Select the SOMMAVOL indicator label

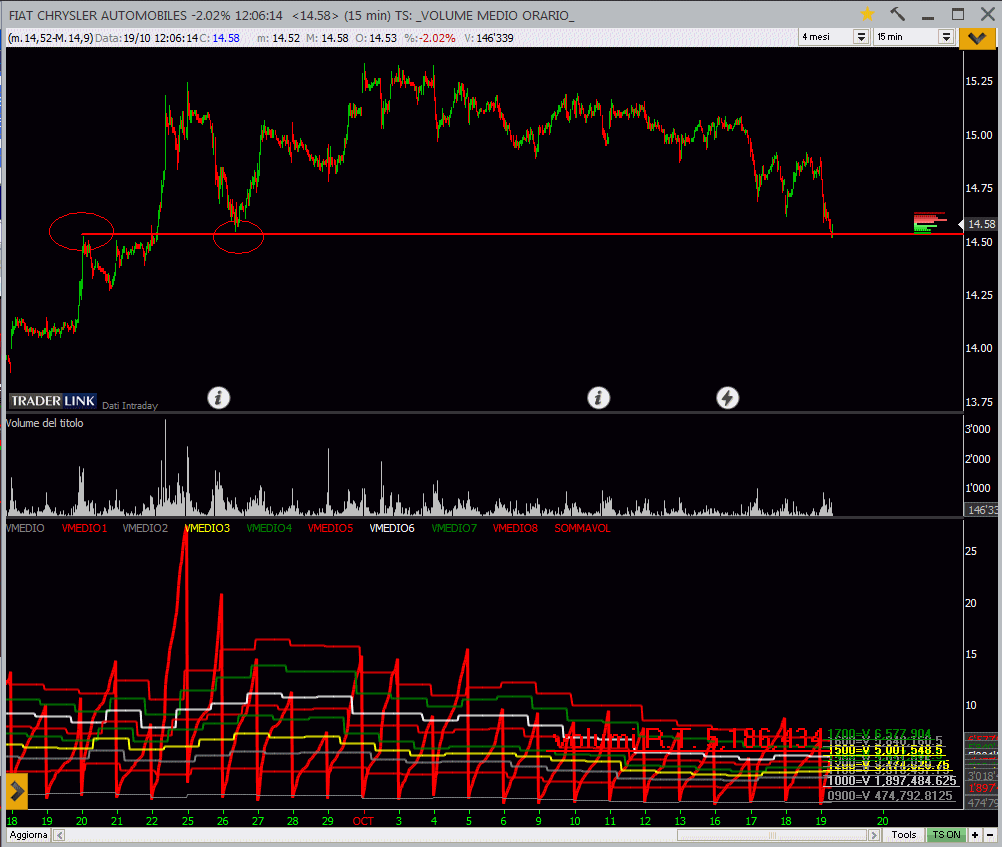pos(582,528)
